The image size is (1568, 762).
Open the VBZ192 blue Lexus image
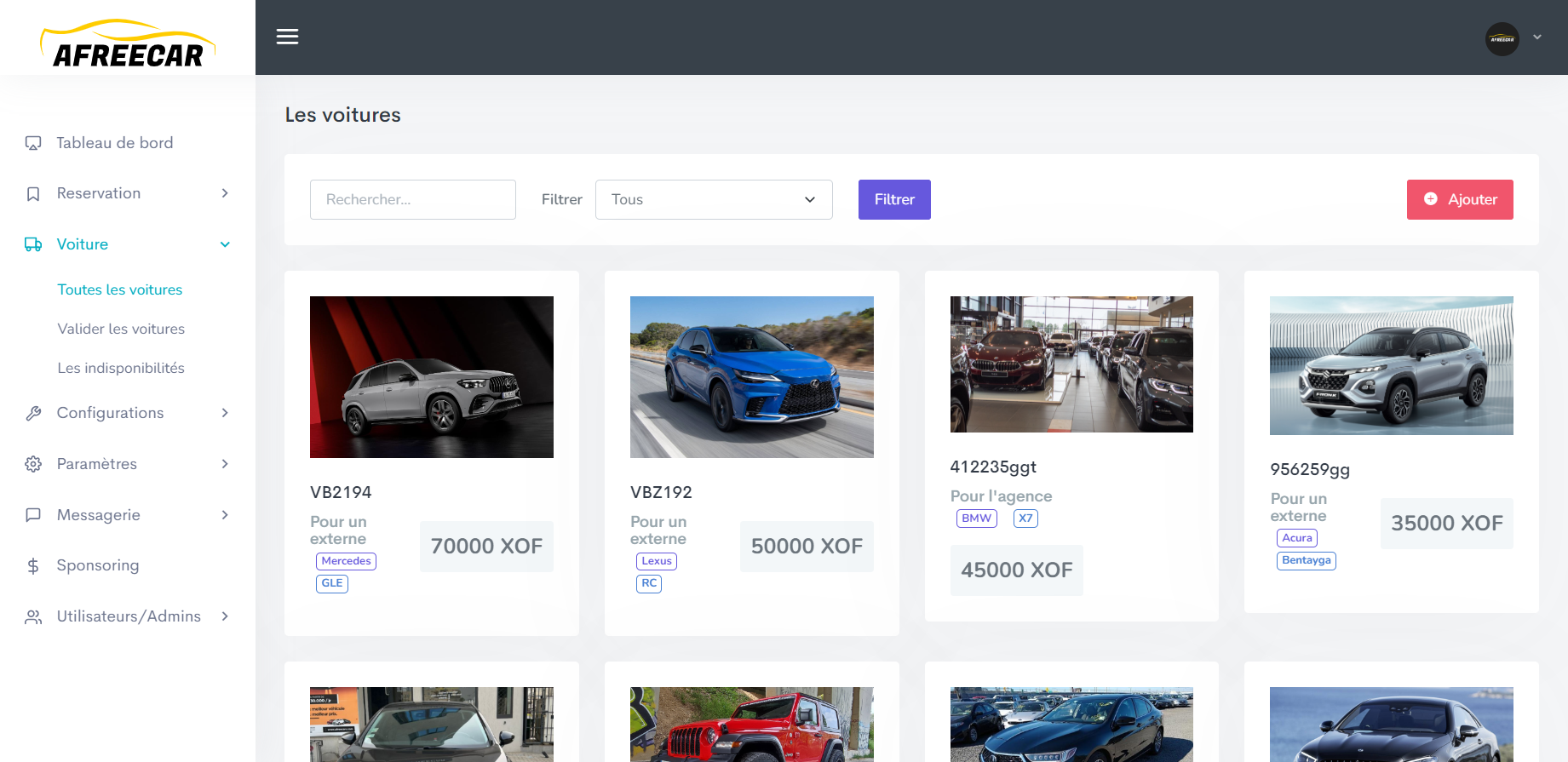click(x=752, y=377)
